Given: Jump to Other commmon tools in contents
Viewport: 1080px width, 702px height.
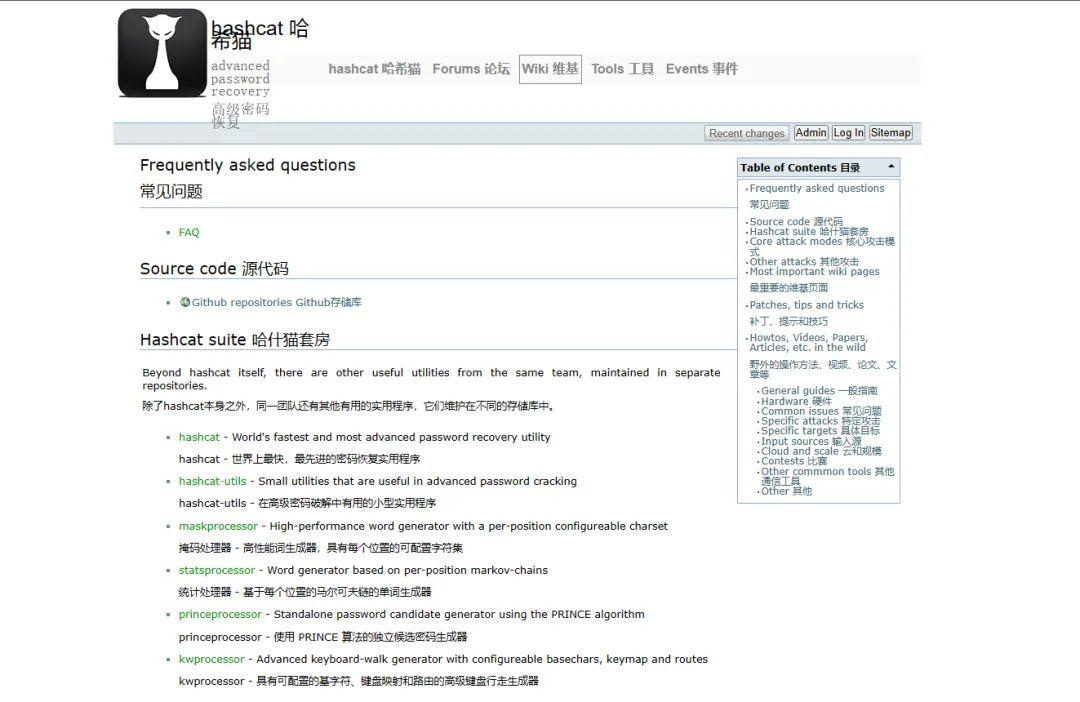Looking at the screenshot, I should [827, 476].
